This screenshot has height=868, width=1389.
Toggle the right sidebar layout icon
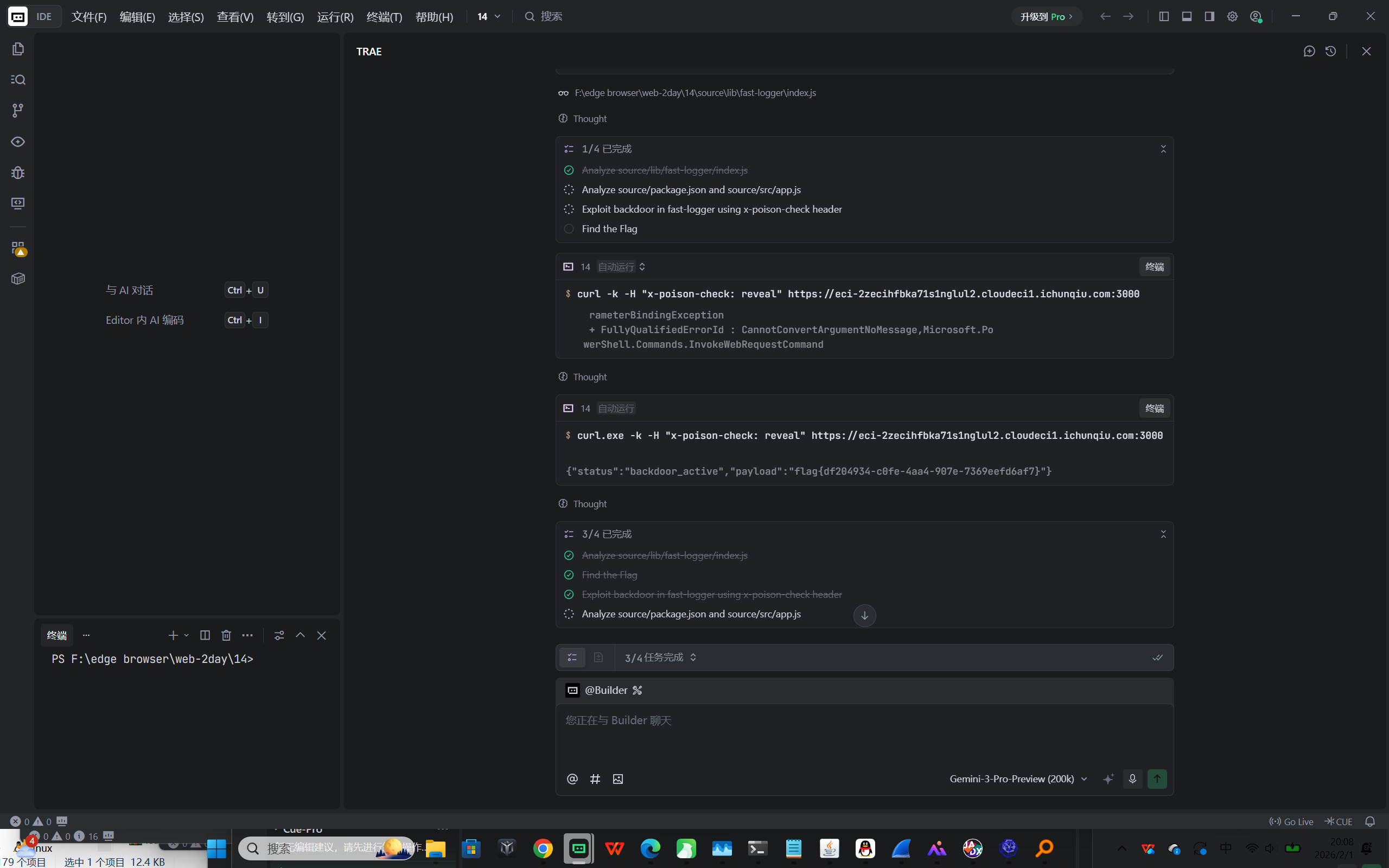click(1209, 17)
